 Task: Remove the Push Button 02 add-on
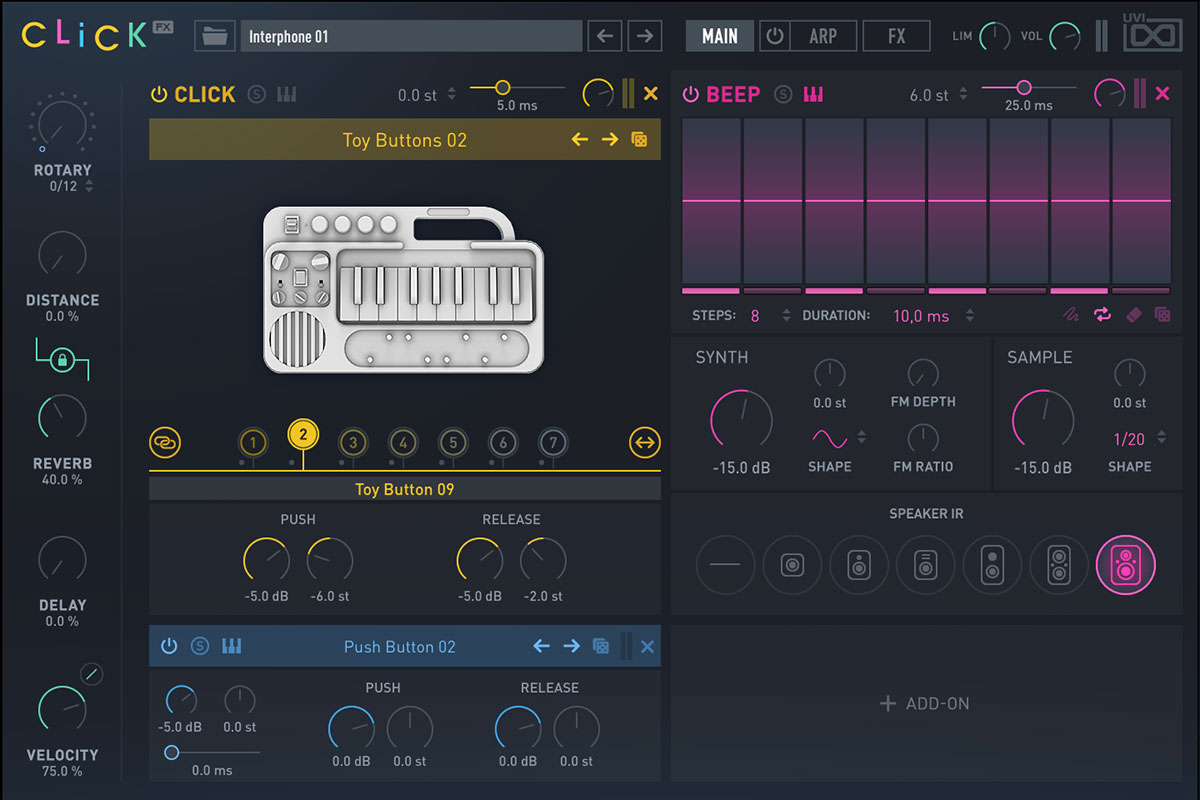click(x=647, y=646)
